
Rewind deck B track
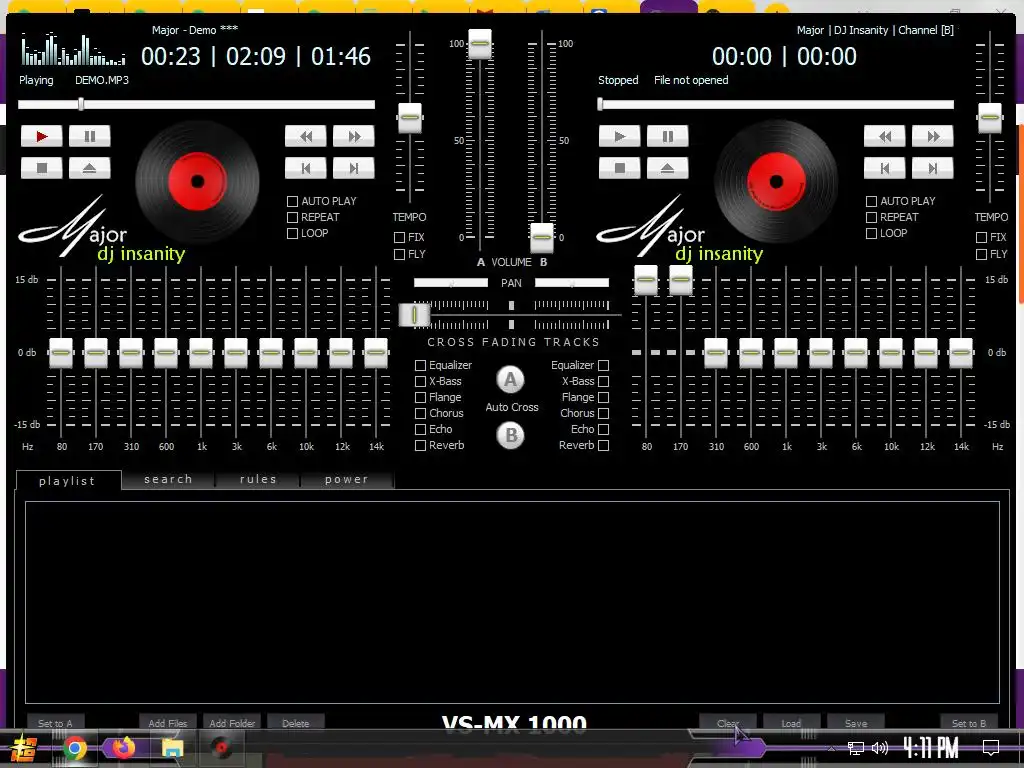pos(885,136)
